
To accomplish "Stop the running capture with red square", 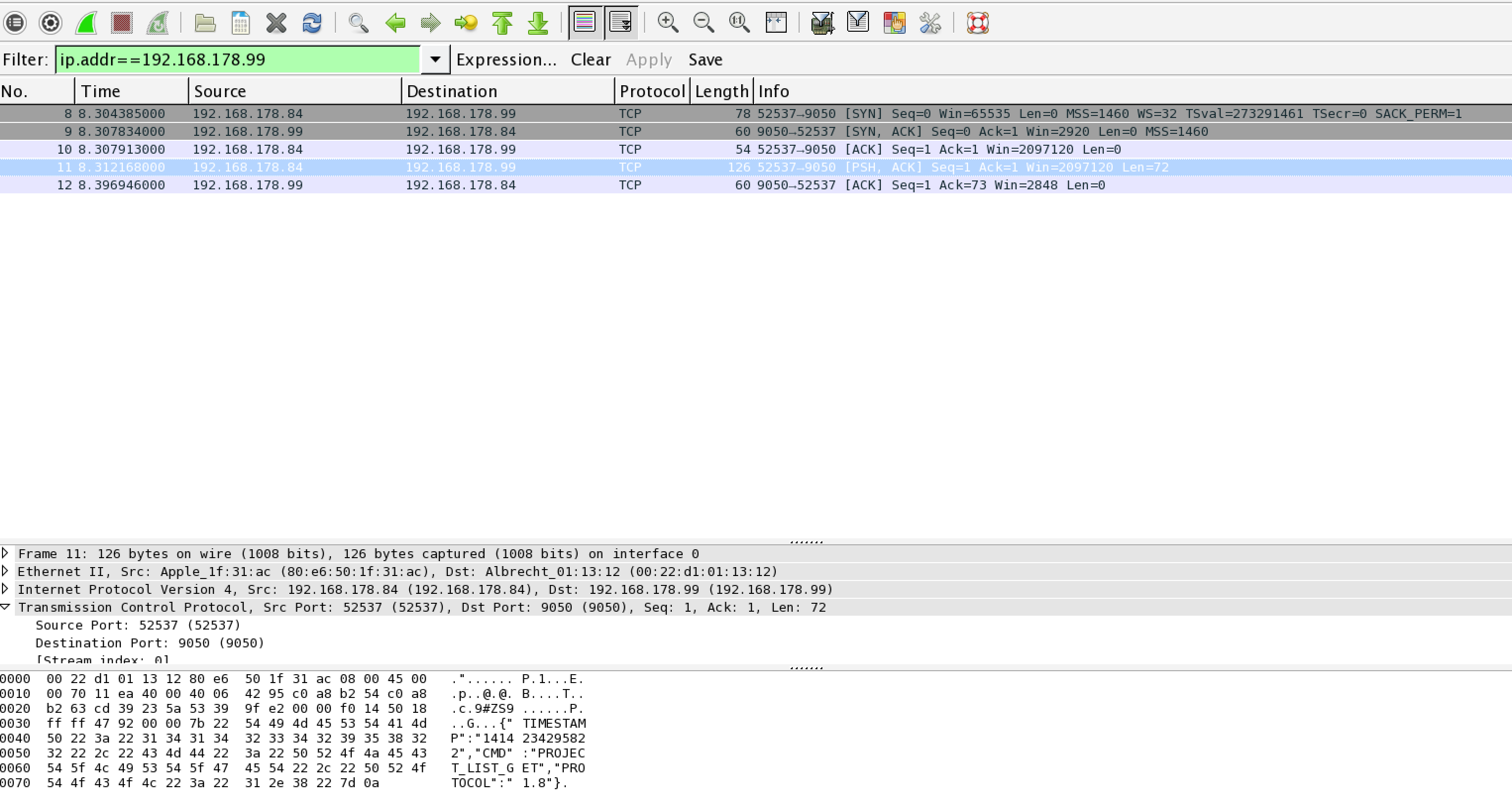I will click(121, 23).
